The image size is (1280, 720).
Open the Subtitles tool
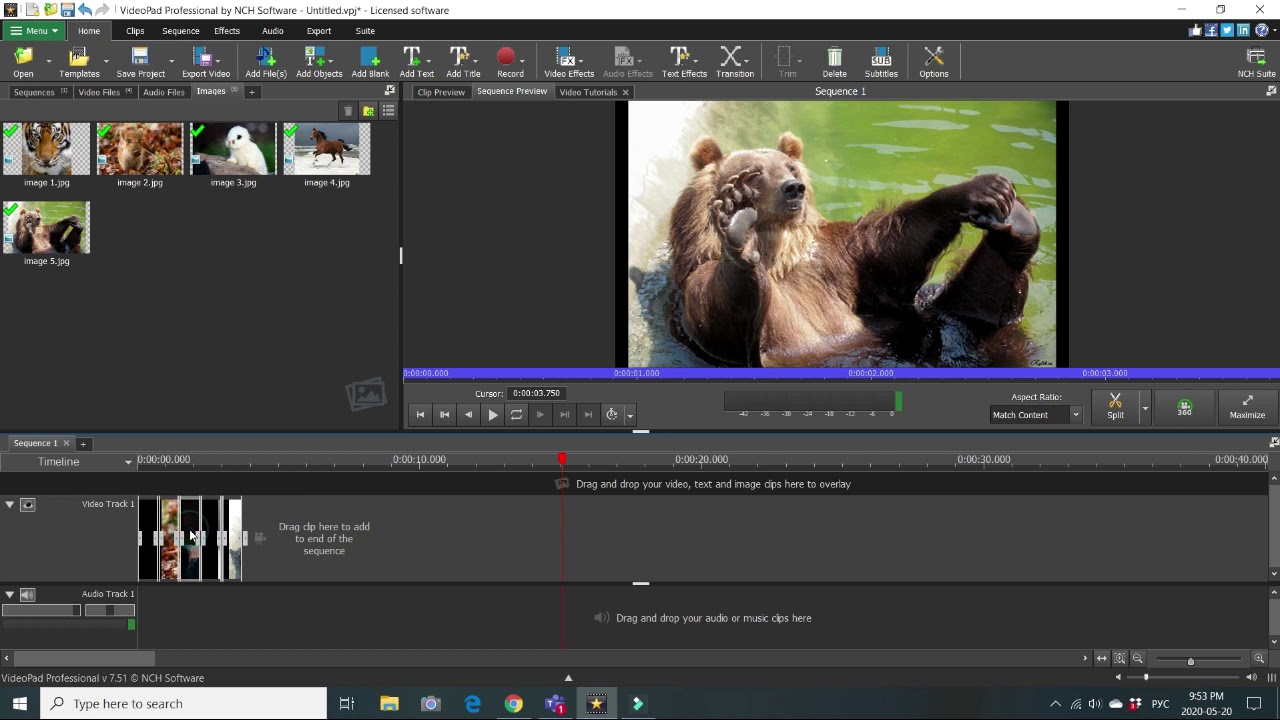[x=881, y=62]
